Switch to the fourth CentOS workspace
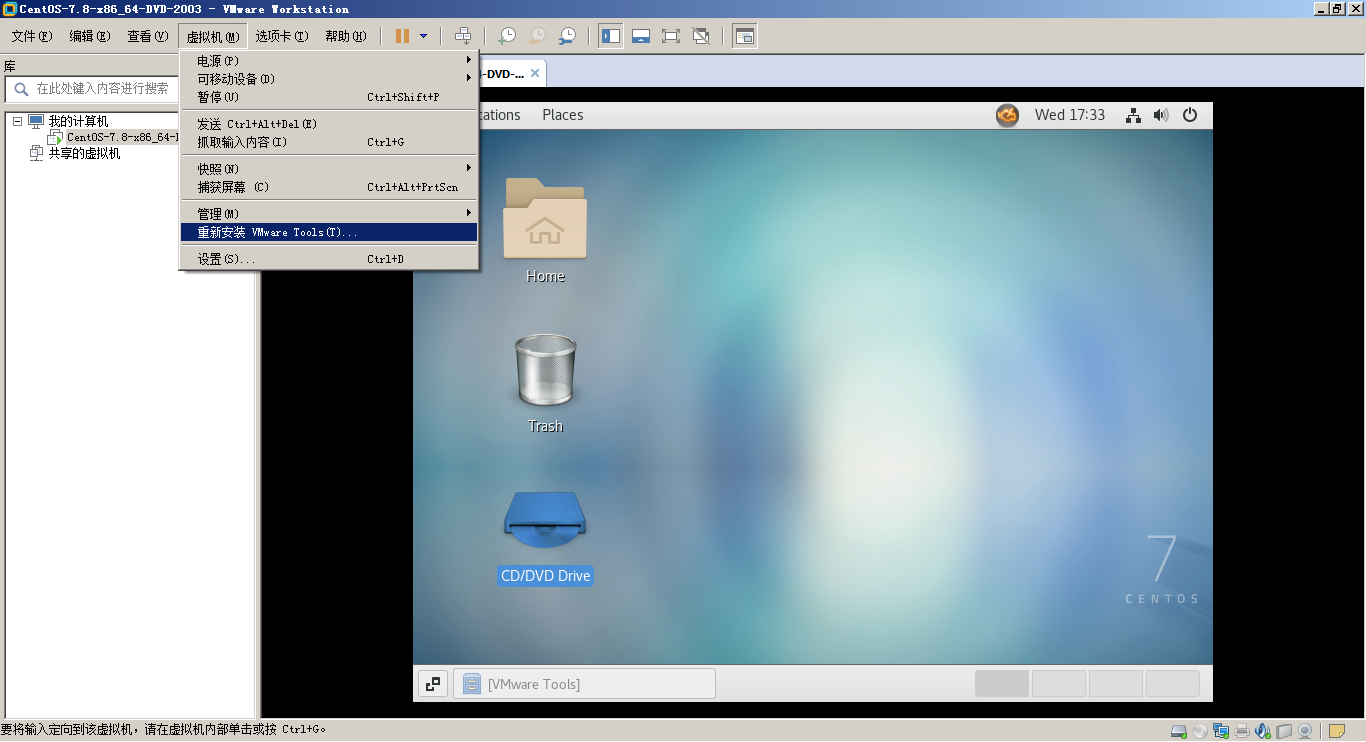This screenshot has width=1366, height=742. [1173, 684]
